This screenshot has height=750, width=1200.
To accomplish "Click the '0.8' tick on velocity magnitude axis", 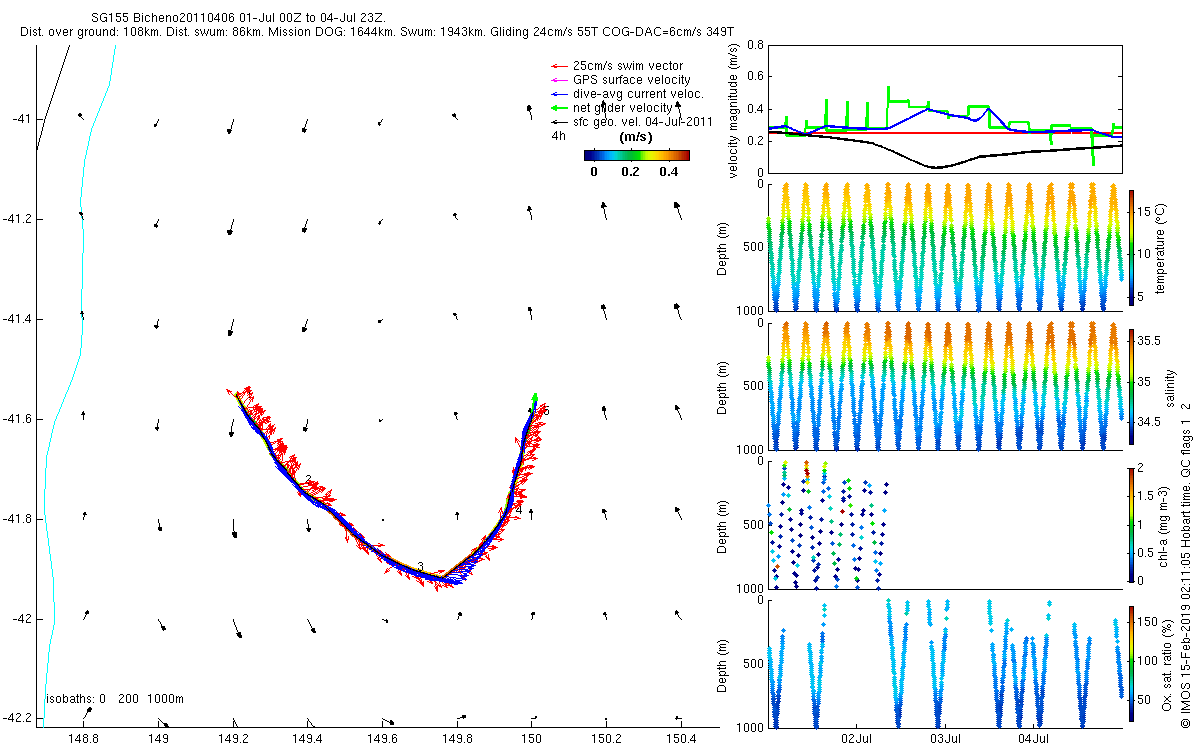I will [x=756, y=45].
